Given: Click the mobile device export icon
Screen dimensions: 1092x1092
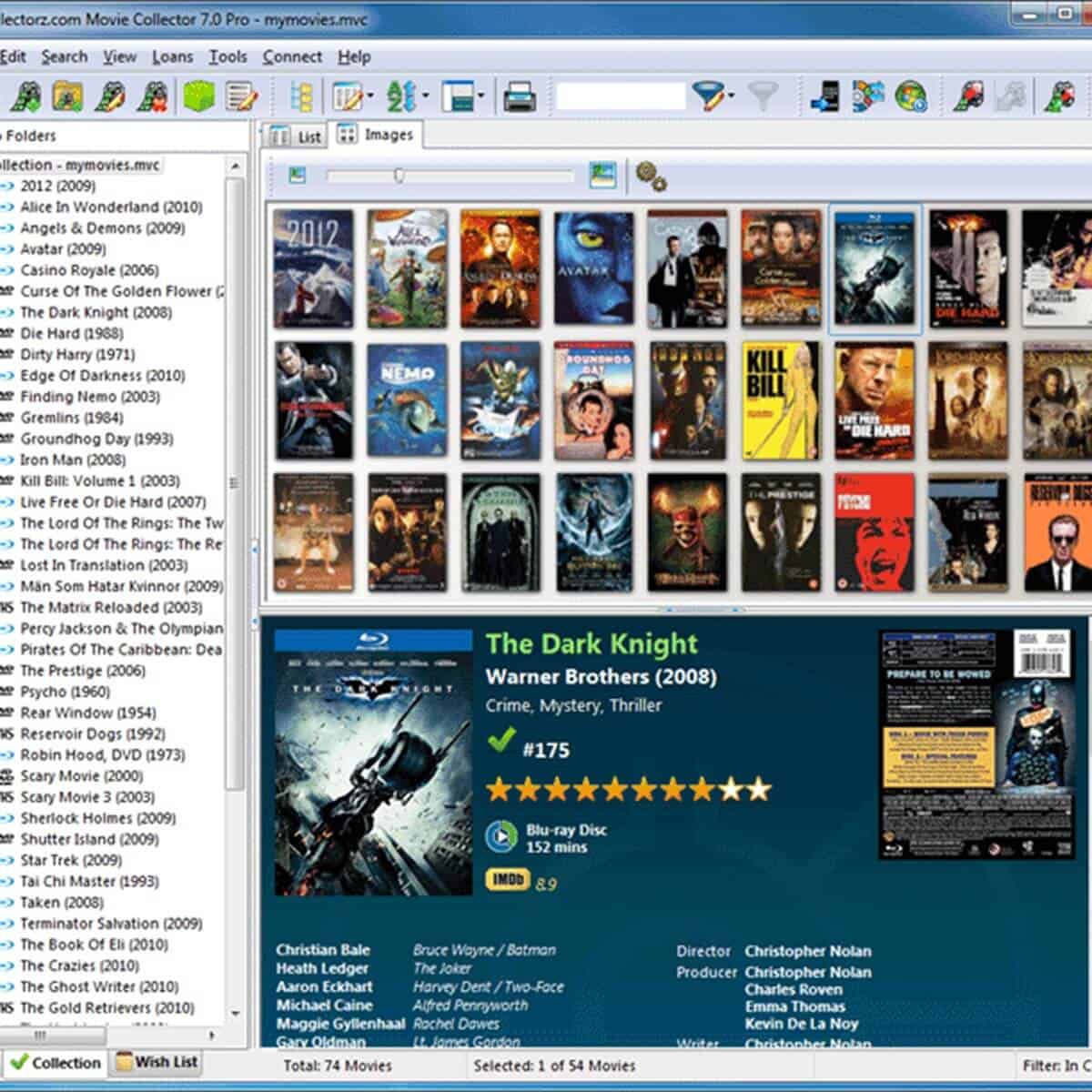Looking at the screenshot, I should click(824, 96).
